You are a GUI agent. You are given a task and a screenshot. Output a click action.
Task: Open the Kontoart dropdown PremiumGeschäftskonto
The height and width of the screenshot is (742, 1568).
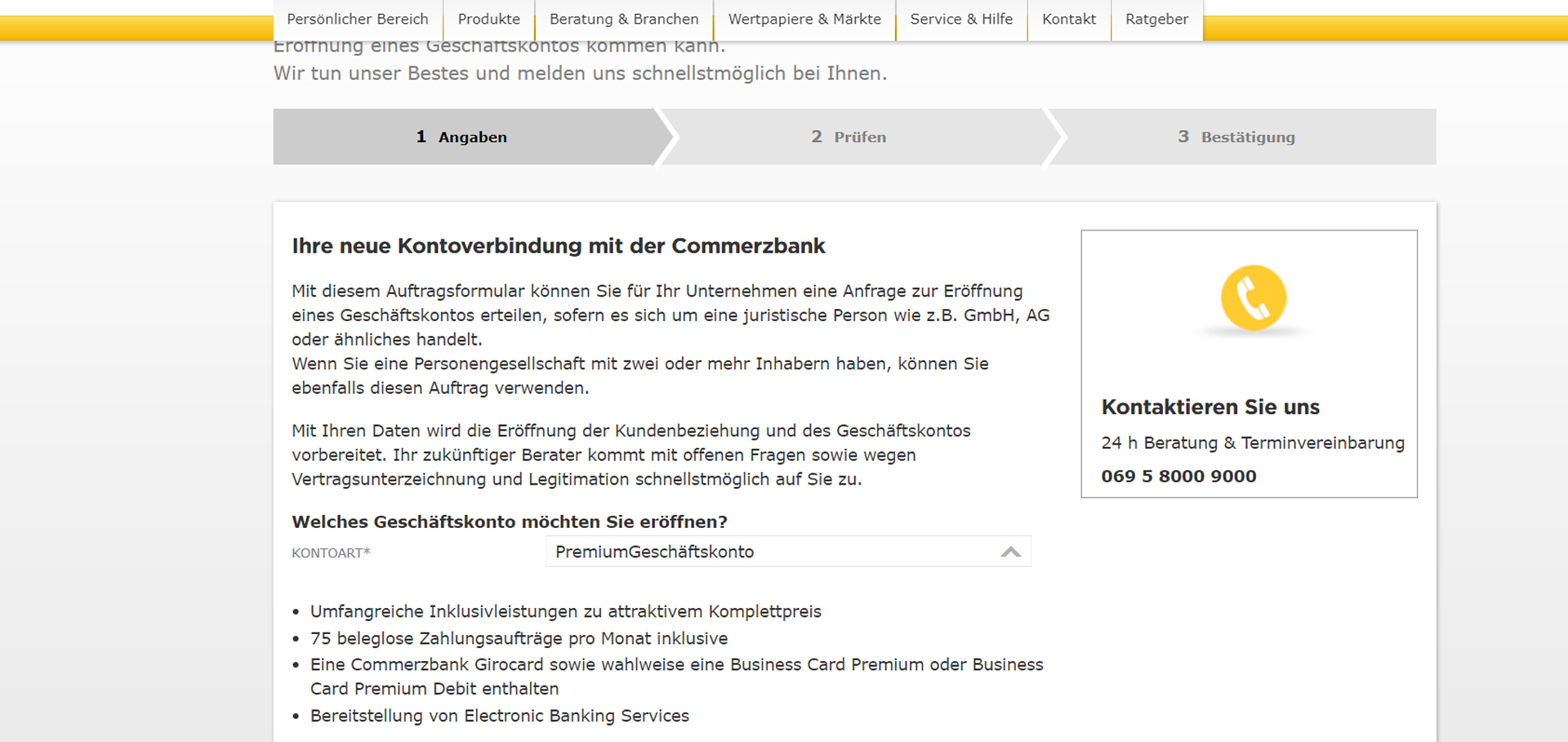pos(788,552)
